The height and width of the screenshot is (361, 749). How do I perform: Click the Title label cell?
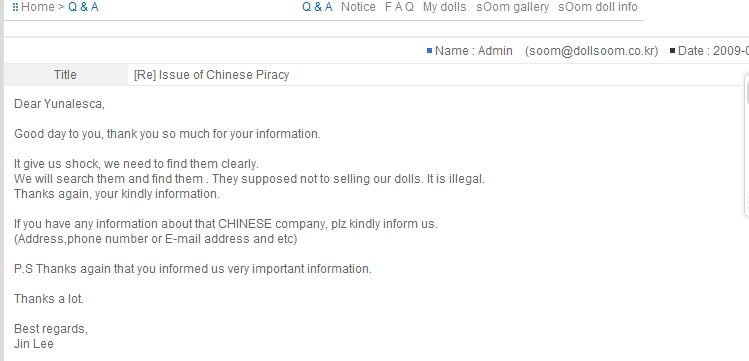tap(65, 75)
